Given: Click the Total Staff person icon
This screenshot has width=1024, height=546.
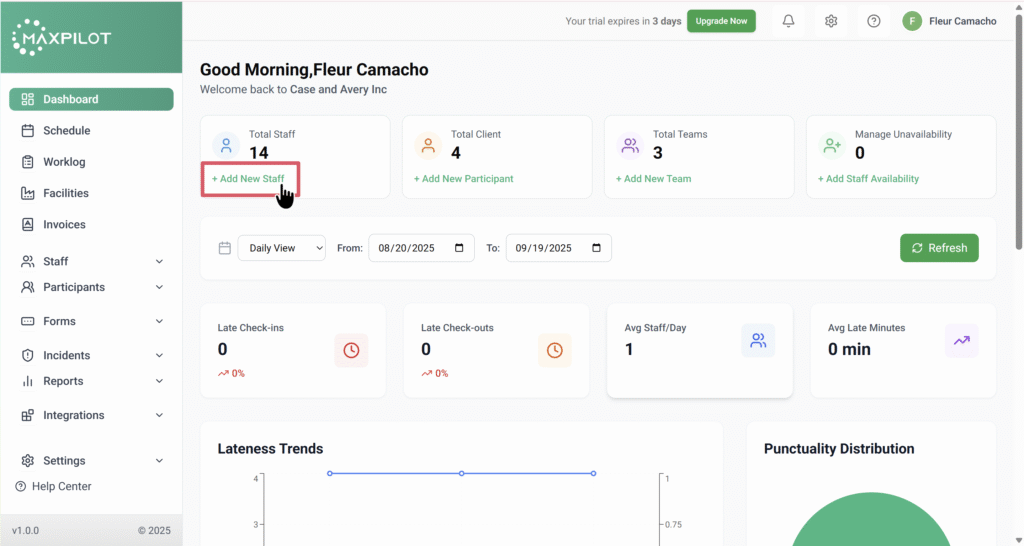Looking at the screenshot, I should [227, 146].
